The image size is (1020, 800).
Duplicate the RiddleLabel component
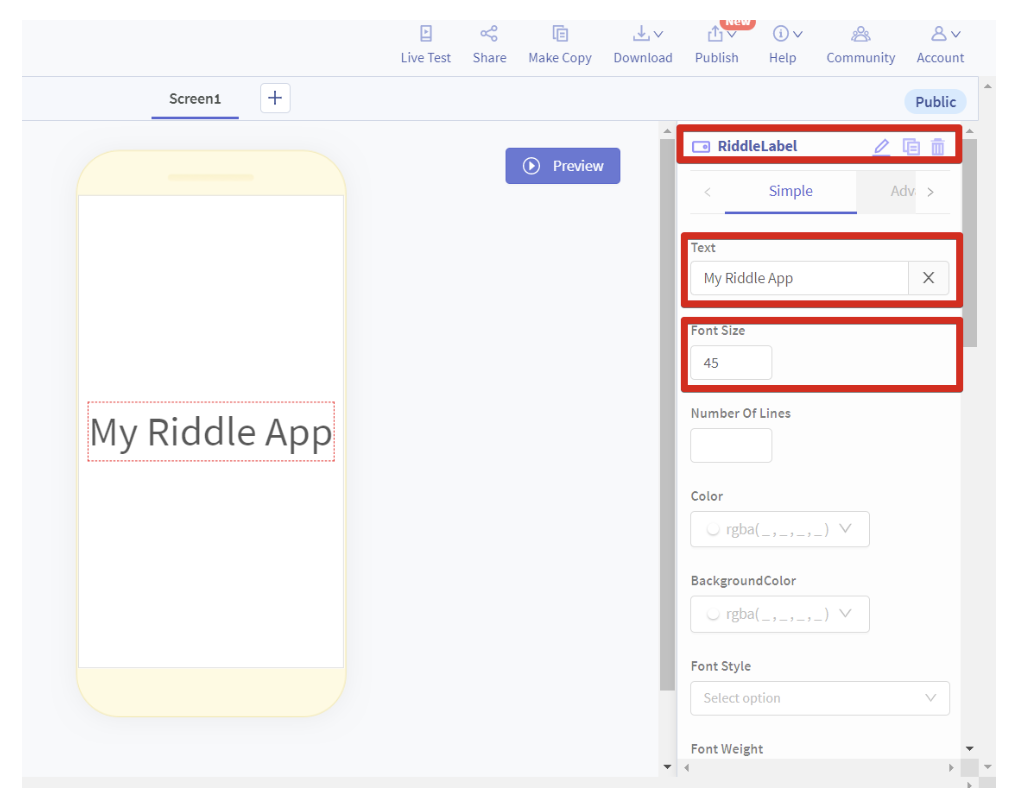911,146
